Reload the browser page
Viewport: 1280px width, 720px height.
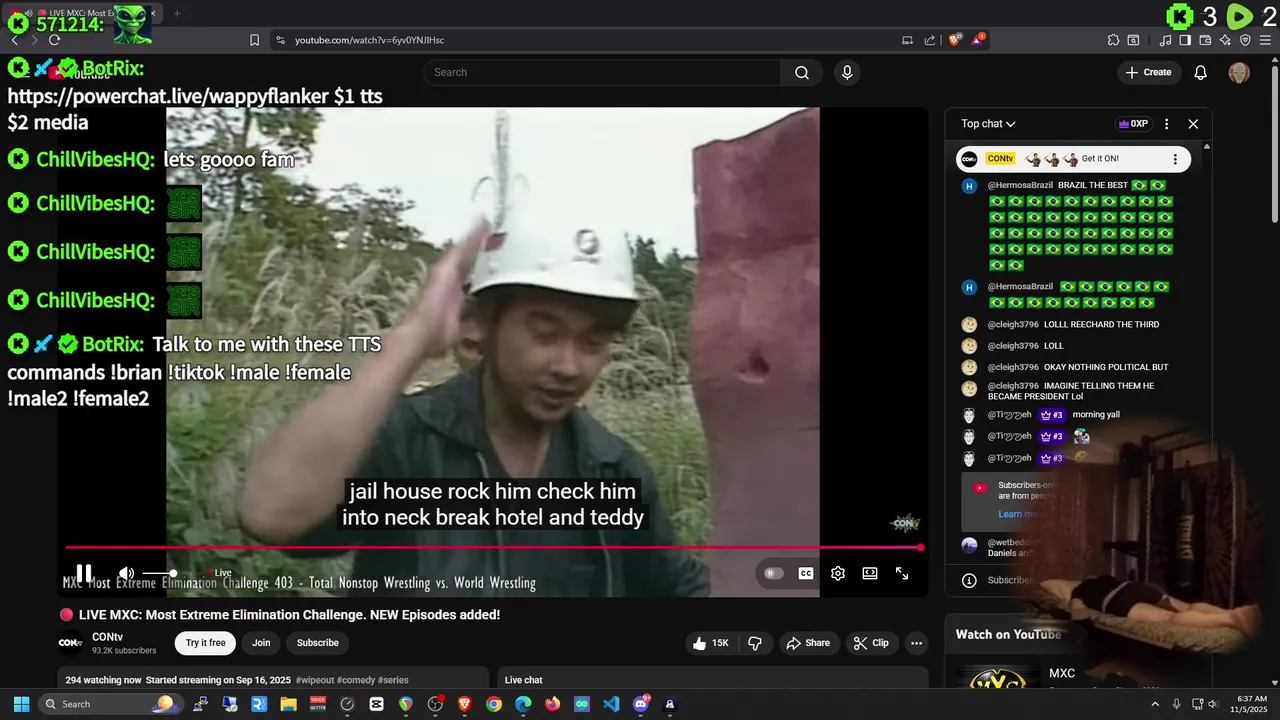pos(54,40)
